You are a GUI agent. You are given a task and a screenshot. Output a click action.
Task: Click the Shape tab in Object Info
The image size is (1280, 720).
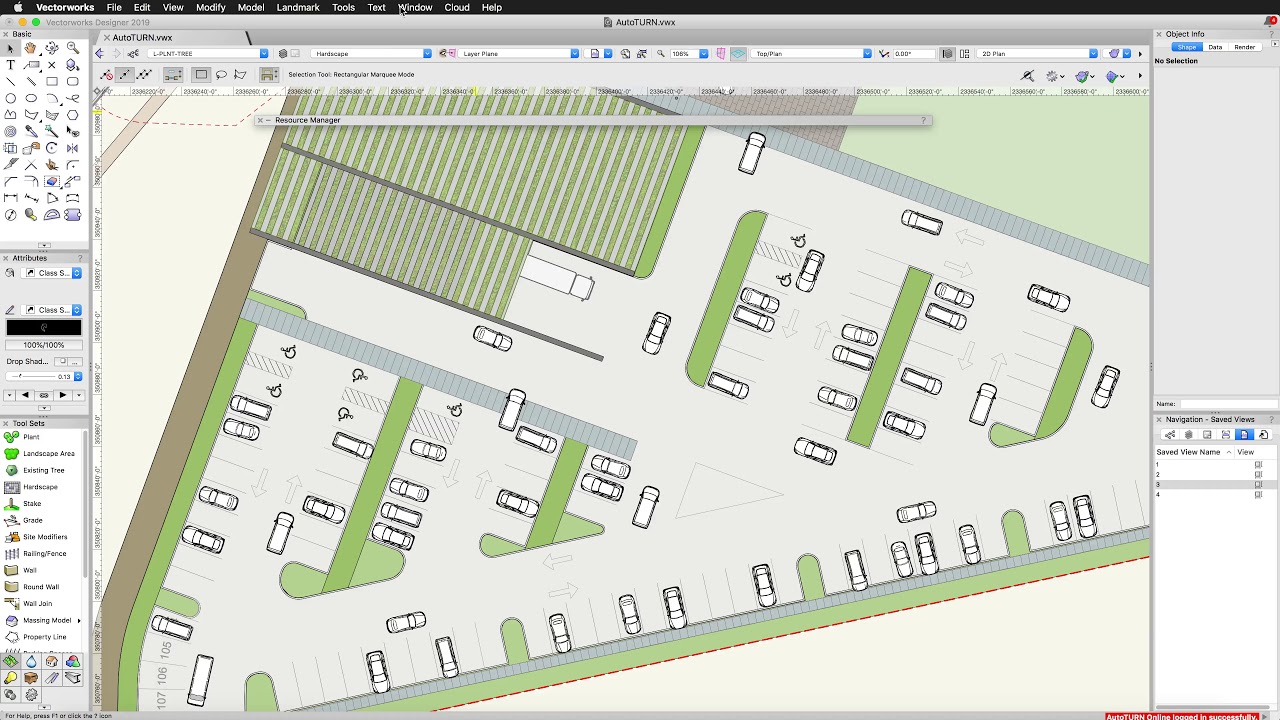(1186, 47)
